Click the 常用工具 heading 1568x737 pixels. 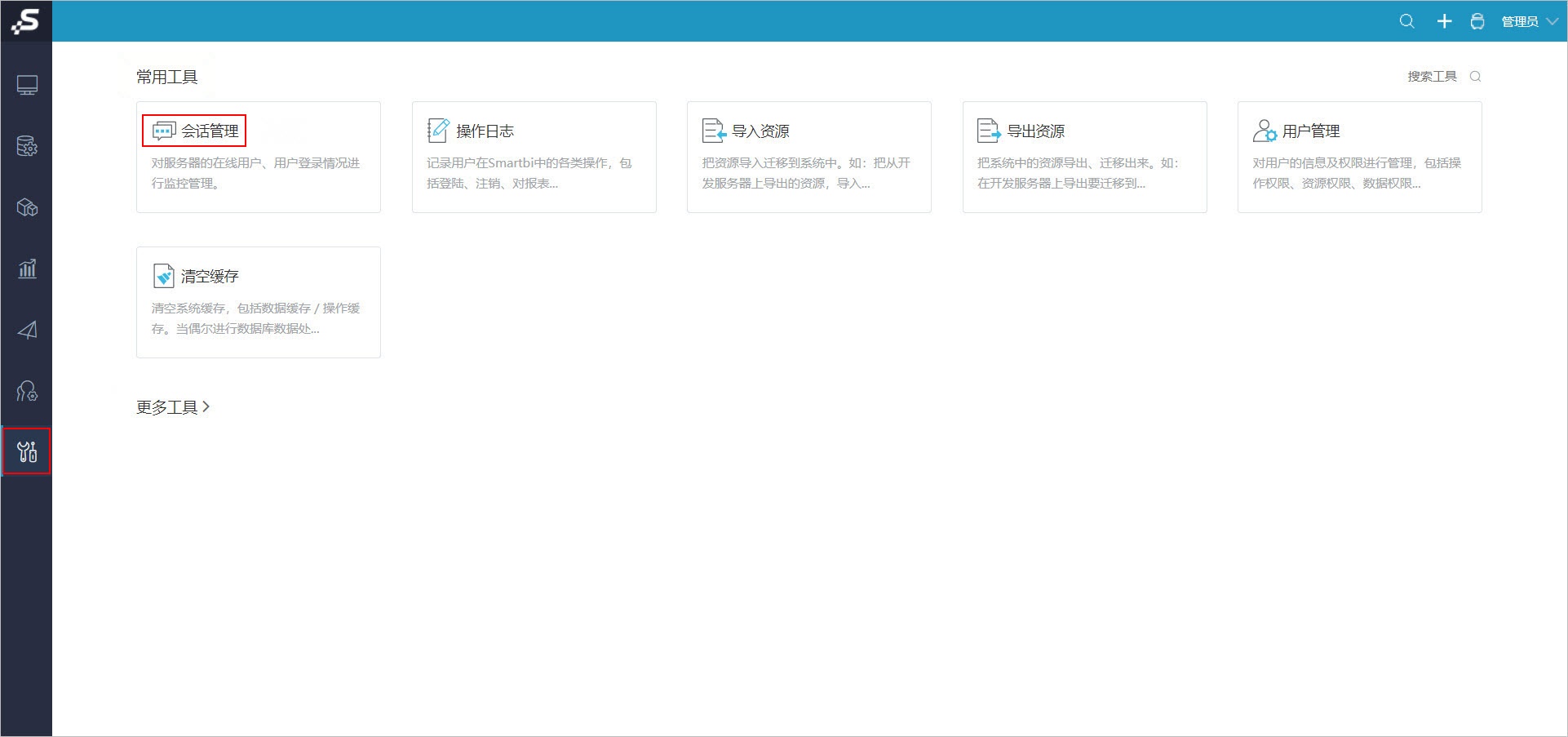tap(167, 77)
